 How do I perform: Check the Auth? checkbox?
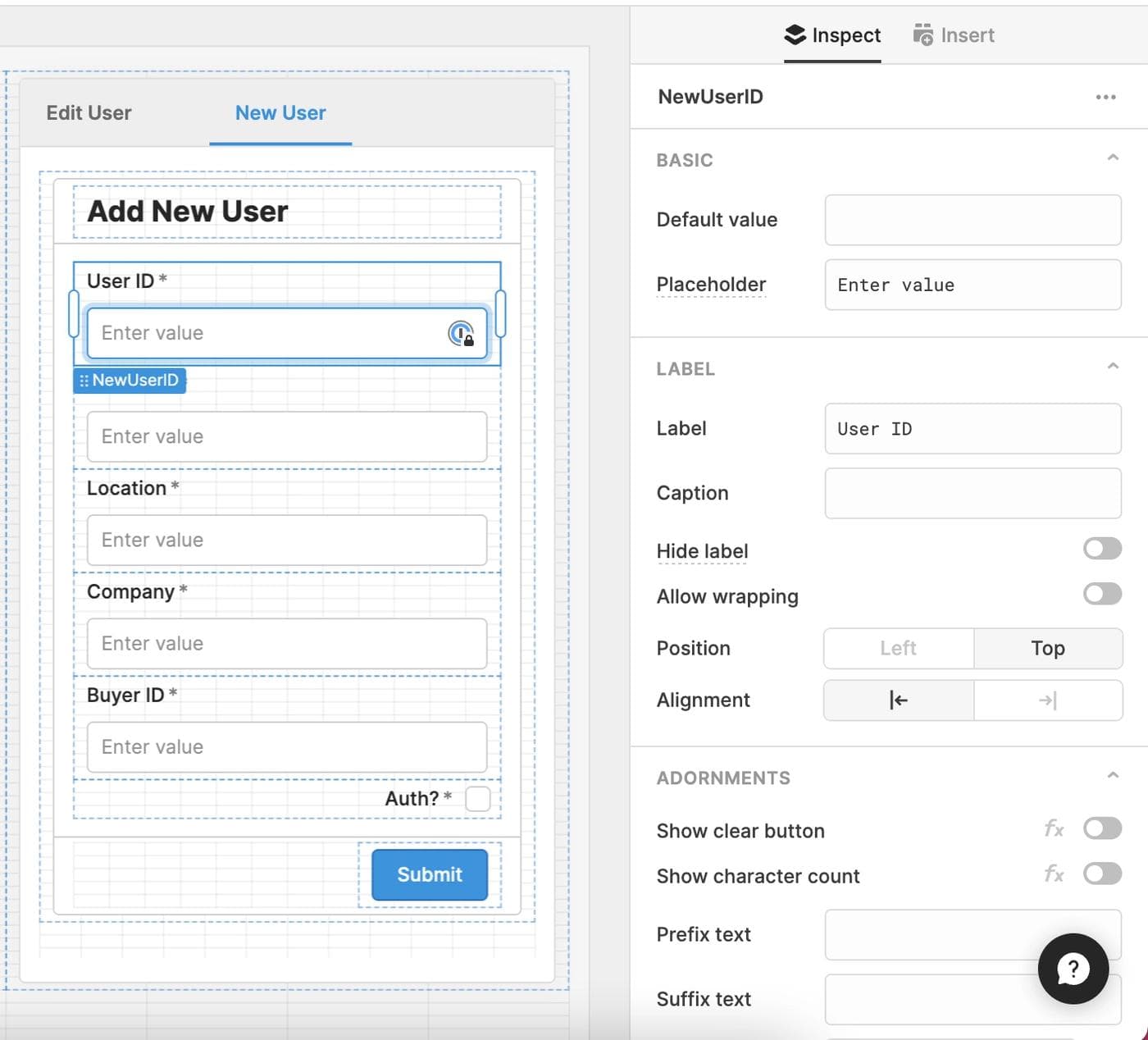477,799
